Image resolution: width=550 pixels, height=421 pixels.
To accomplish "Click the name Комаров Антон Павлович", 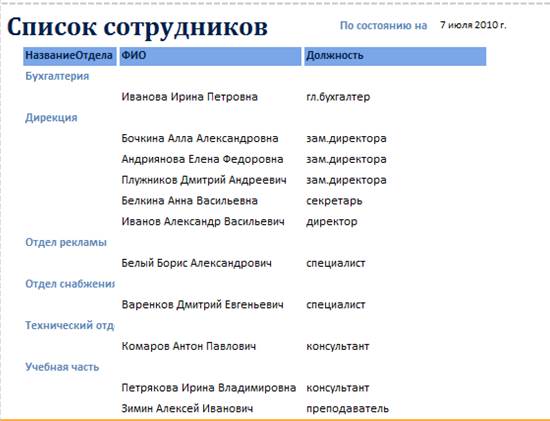I will (x=189, y=346).
